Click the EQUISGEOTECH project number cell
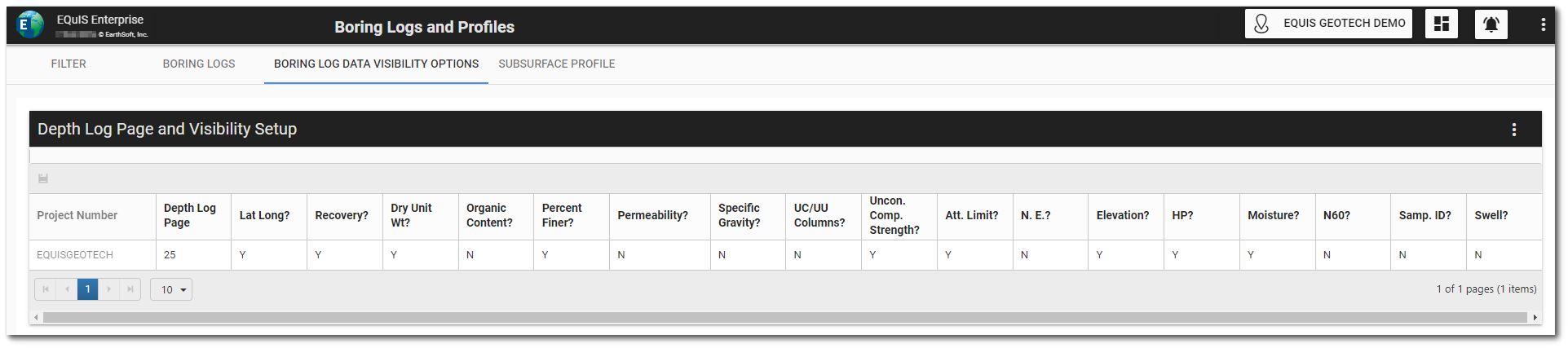Image resolution: width=1568 pixels, height=348 pixels. [x=75, y=255]
